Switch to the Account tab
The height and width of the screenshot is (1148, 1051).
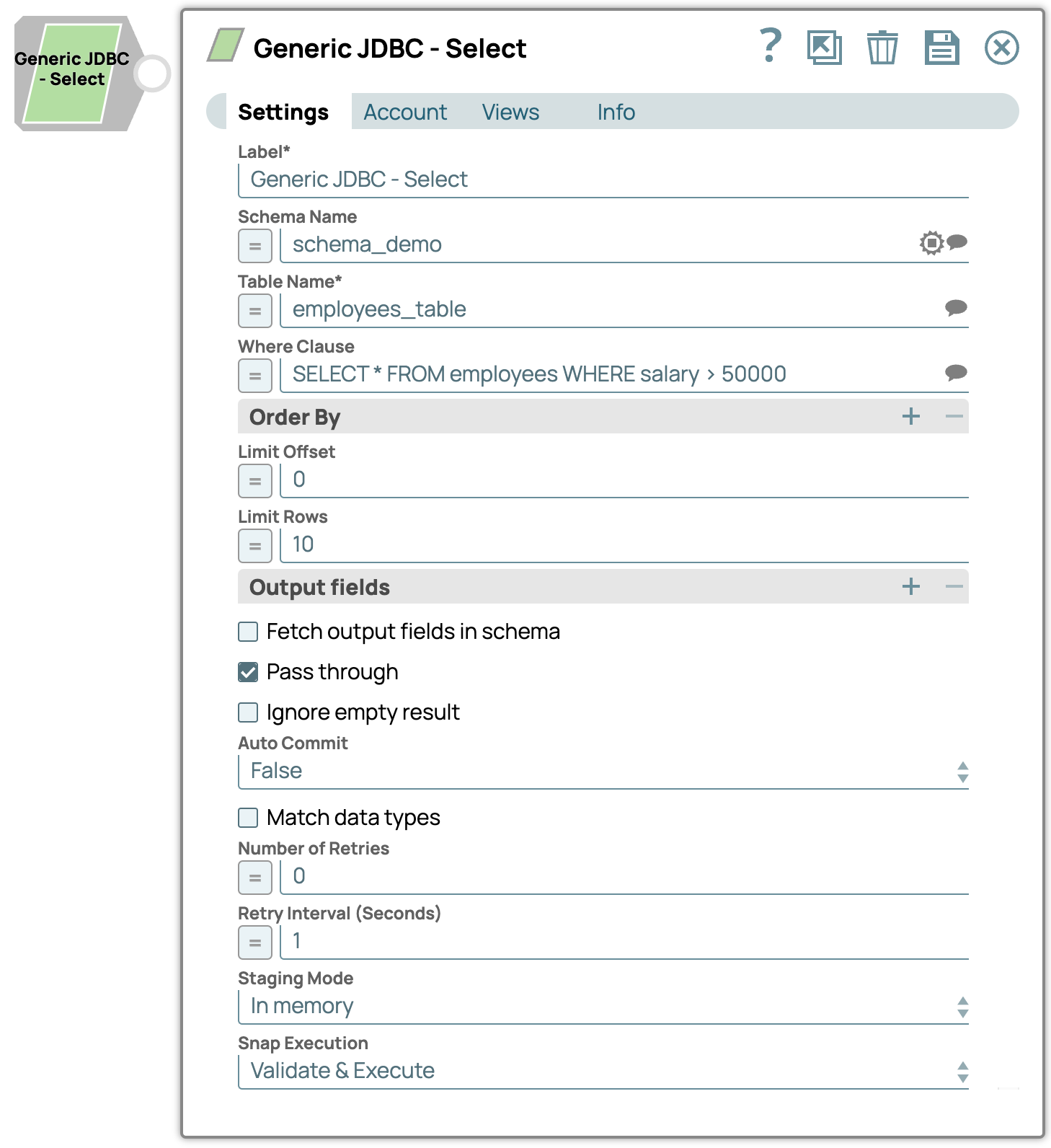pyautogui.click(x=405, y=112)
